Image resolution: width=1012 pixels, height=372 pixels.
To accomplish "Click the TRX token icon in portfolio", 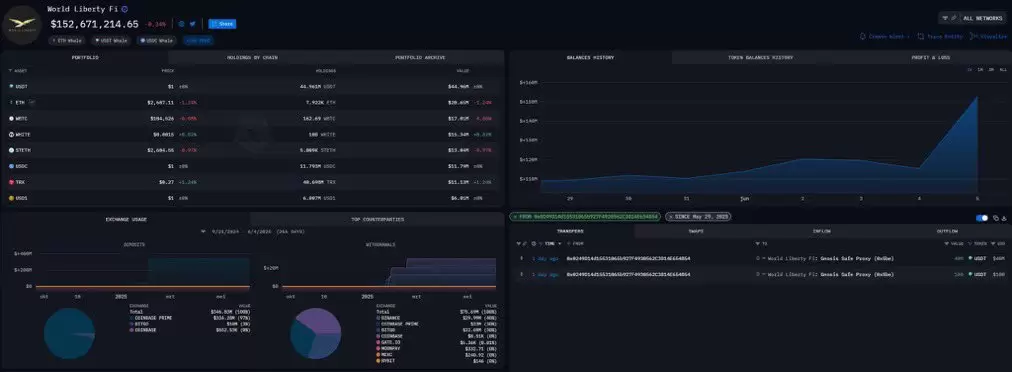I will pyautogui.click(x=11, y=182).
